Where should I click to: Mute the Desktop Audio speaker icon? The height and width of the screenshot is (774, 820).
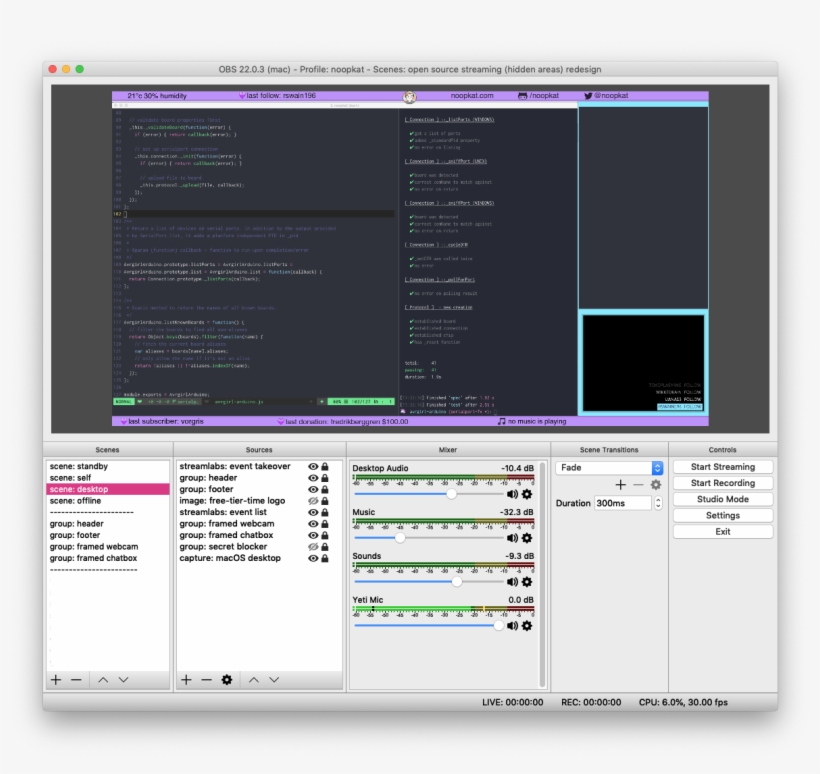pos(513,493)
